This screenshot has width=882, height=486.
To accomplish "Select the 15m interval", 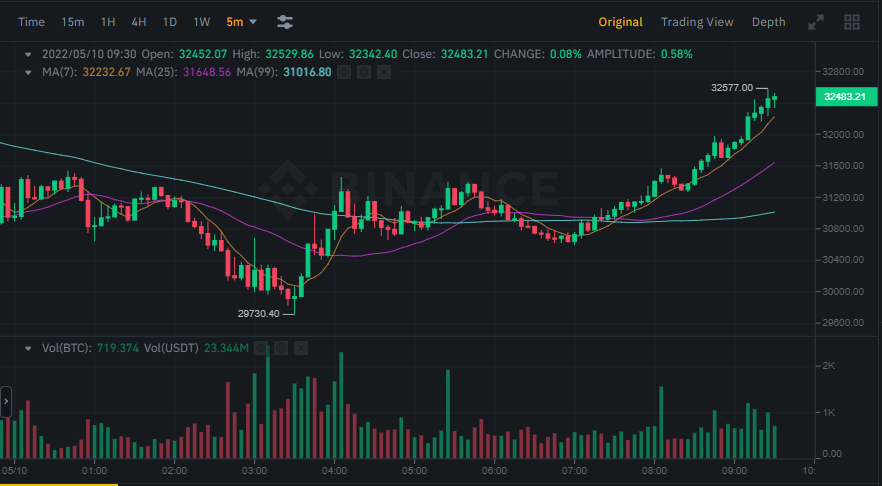I will [x=73, y=21].
